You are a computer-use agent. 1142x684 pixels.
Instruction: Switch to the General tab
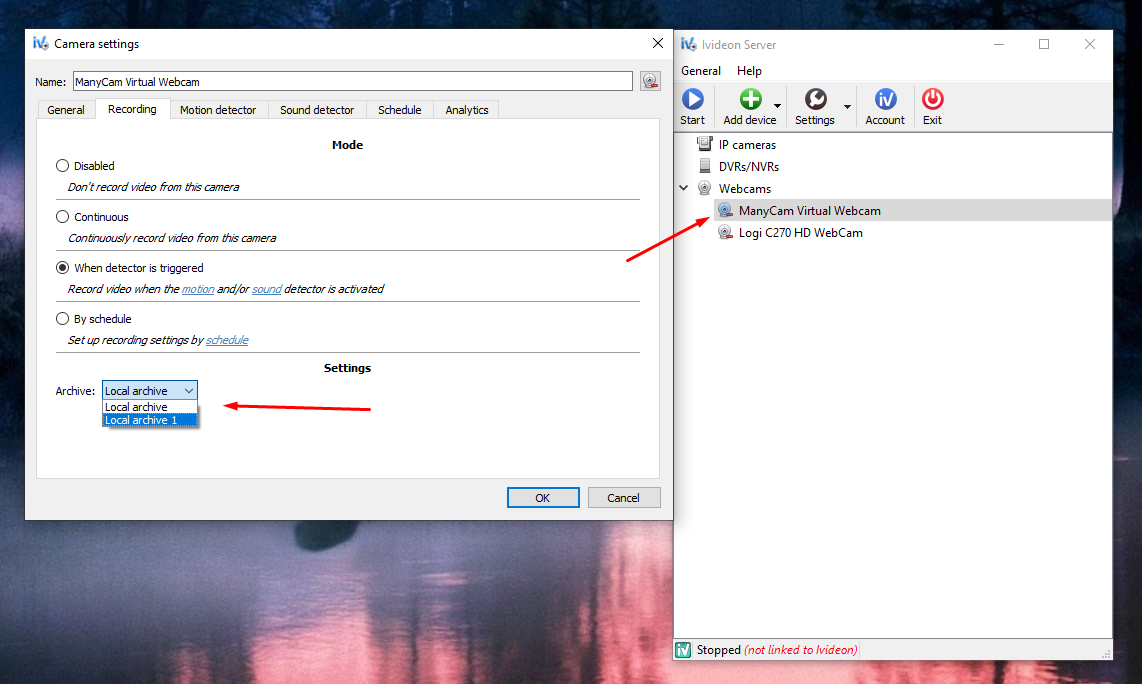pyautogui.click(x=66, y=110)
